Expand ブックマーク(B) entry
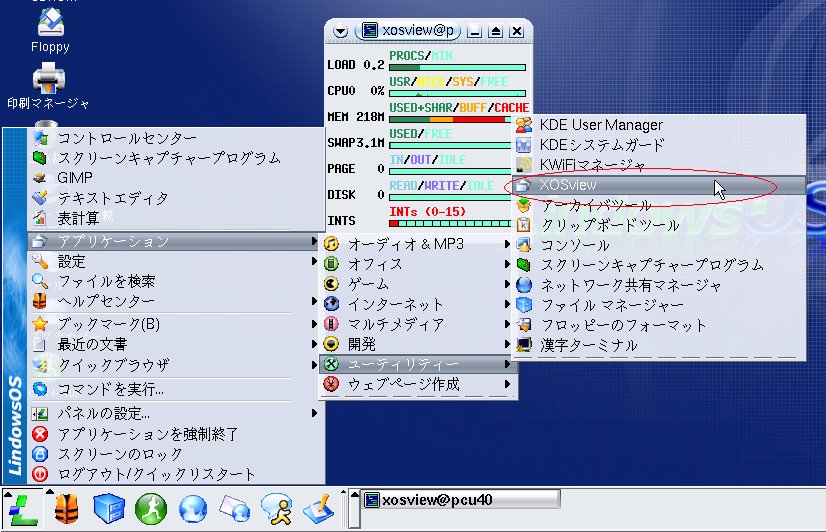This screenshot has height=532, width=826. coord(175,324)
